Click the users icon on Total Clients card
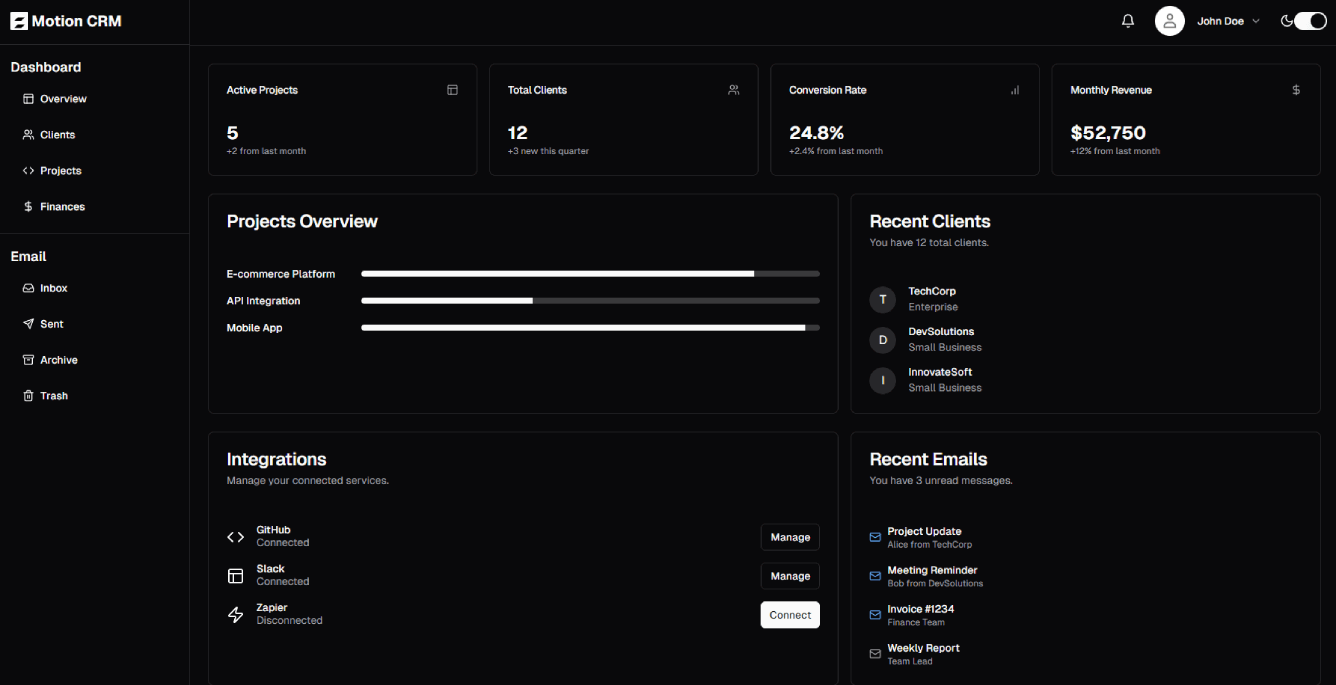Image resolution: width=1336 pixels, height=685 pixels. click(733, 90)
